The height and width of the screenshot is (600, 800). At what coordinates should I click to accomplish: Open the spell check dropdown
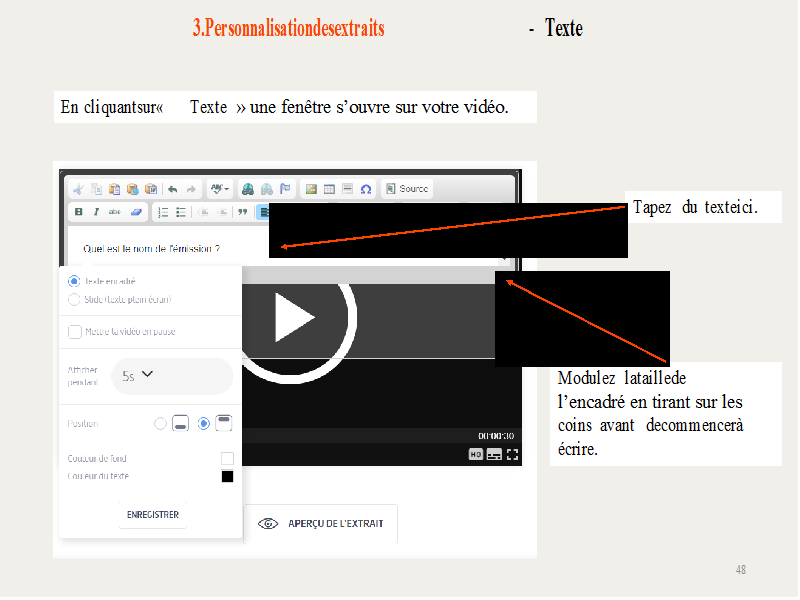(219, 189)
